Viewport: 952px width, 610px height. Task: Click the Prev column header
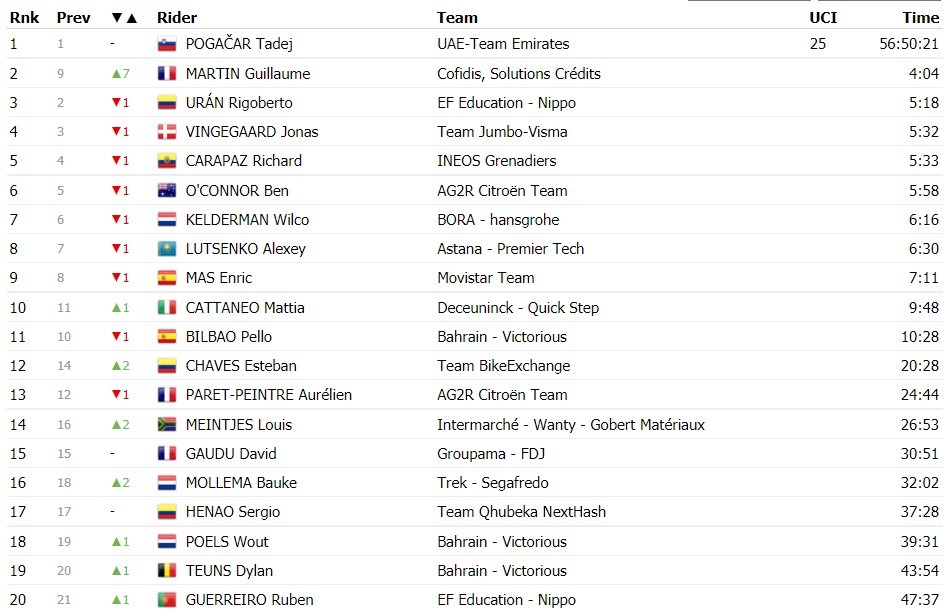pyautogui.click(x=73, y=18)
